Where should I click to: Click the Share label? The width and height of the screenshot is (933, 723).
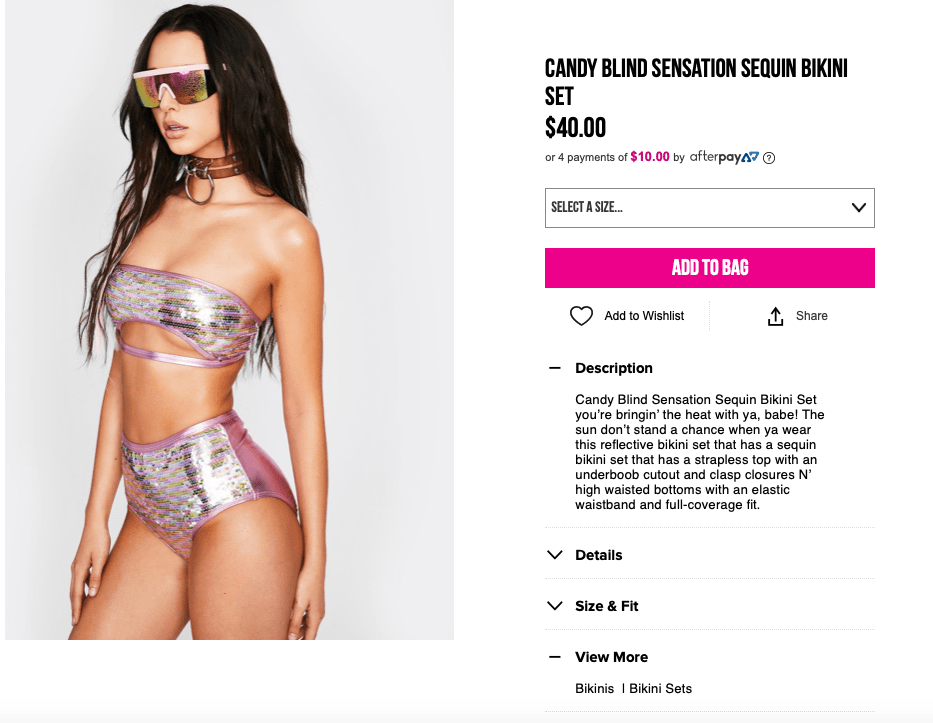coord(812,316)
